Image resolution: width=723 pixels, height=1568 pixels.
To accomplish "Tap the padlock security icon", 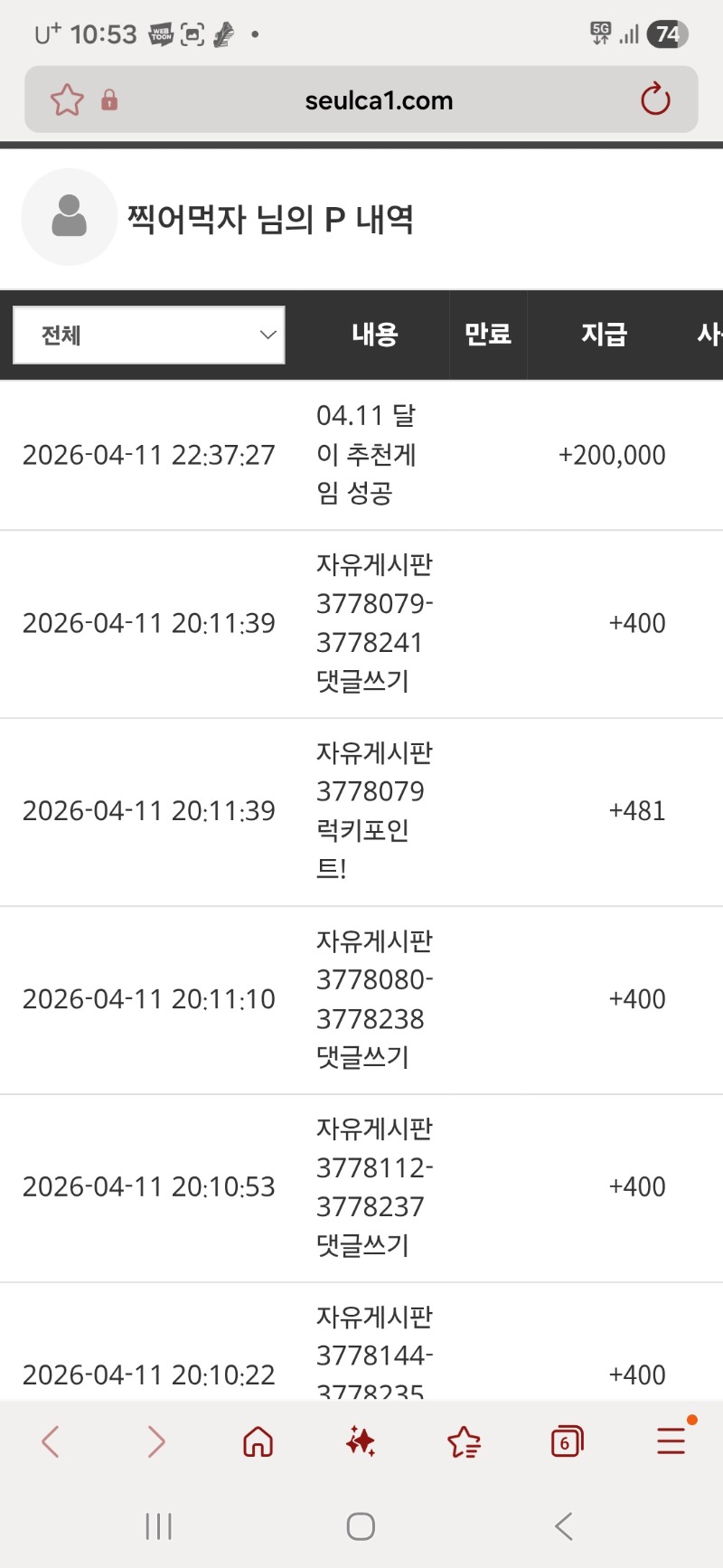I will point(109,99).
